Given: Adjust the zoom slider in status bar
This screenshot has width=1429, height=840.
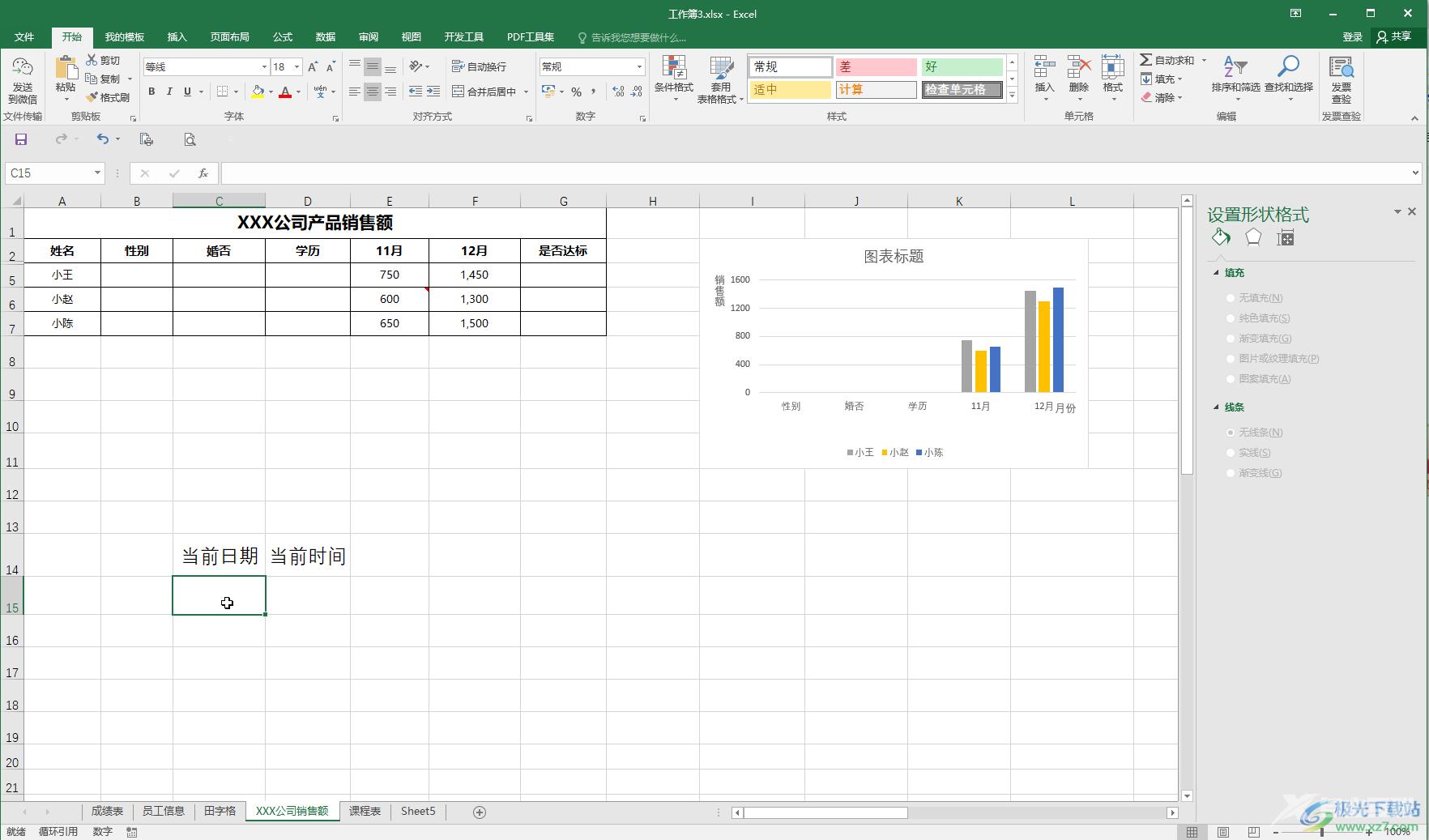Looking at the screenshot, I should coord(1321,832).
